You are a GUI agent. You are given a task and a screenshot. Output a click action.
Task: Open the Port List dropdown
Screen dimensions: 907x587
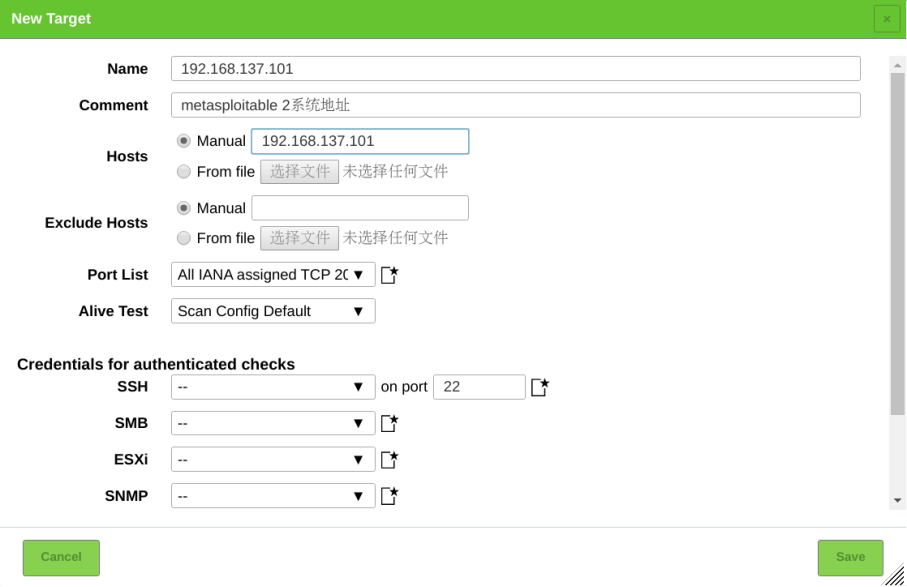point(273,275)
